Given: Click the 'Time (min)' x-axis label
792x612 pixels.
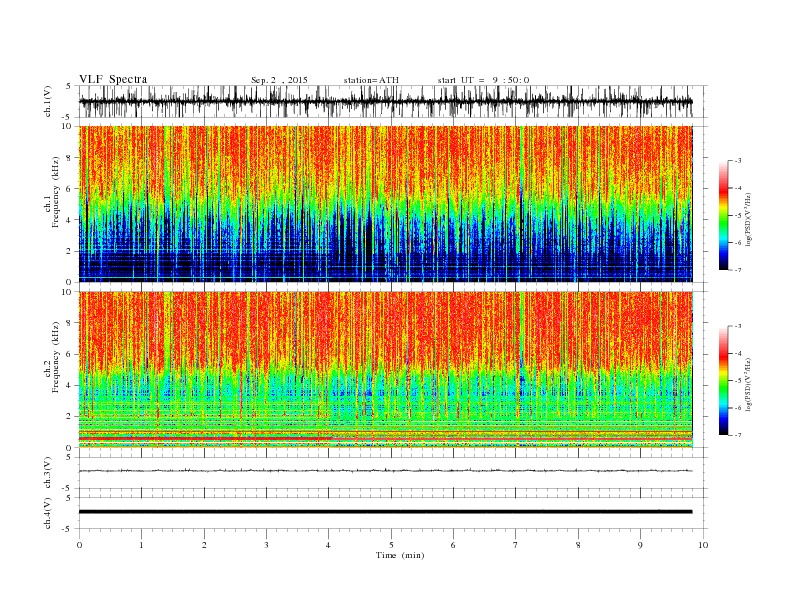Looking at the screenshot, I should (400, 555).
